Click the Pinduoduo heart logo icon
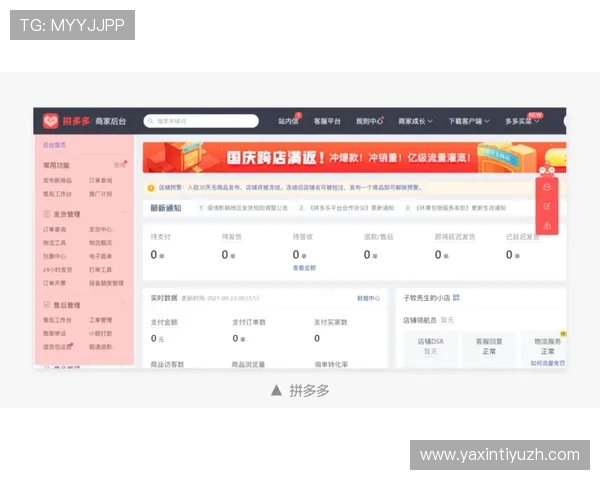This screenshot has height=480, width=600. [51, 121]
